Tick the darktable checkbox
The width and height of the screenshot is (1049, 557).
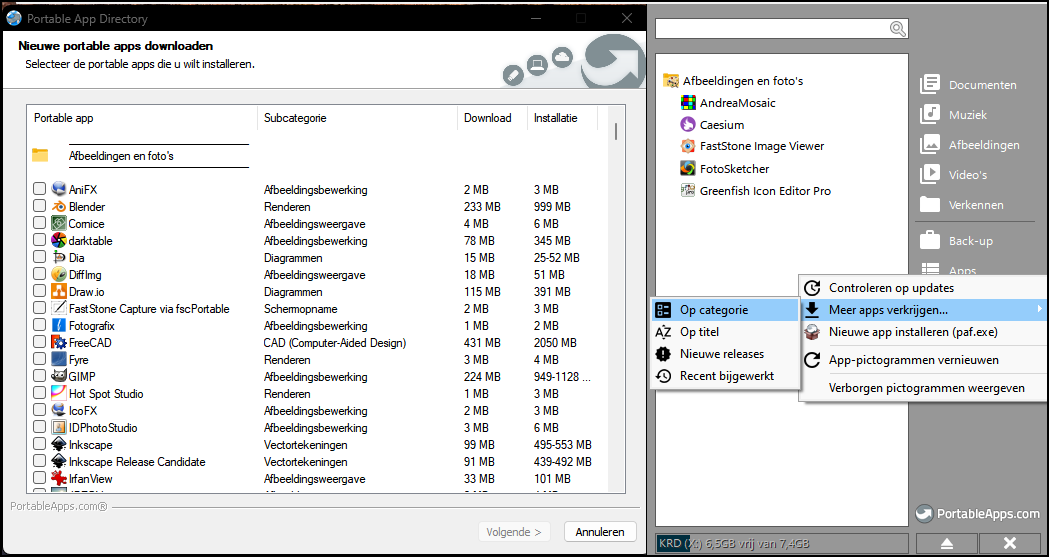(x=39, y=241)
